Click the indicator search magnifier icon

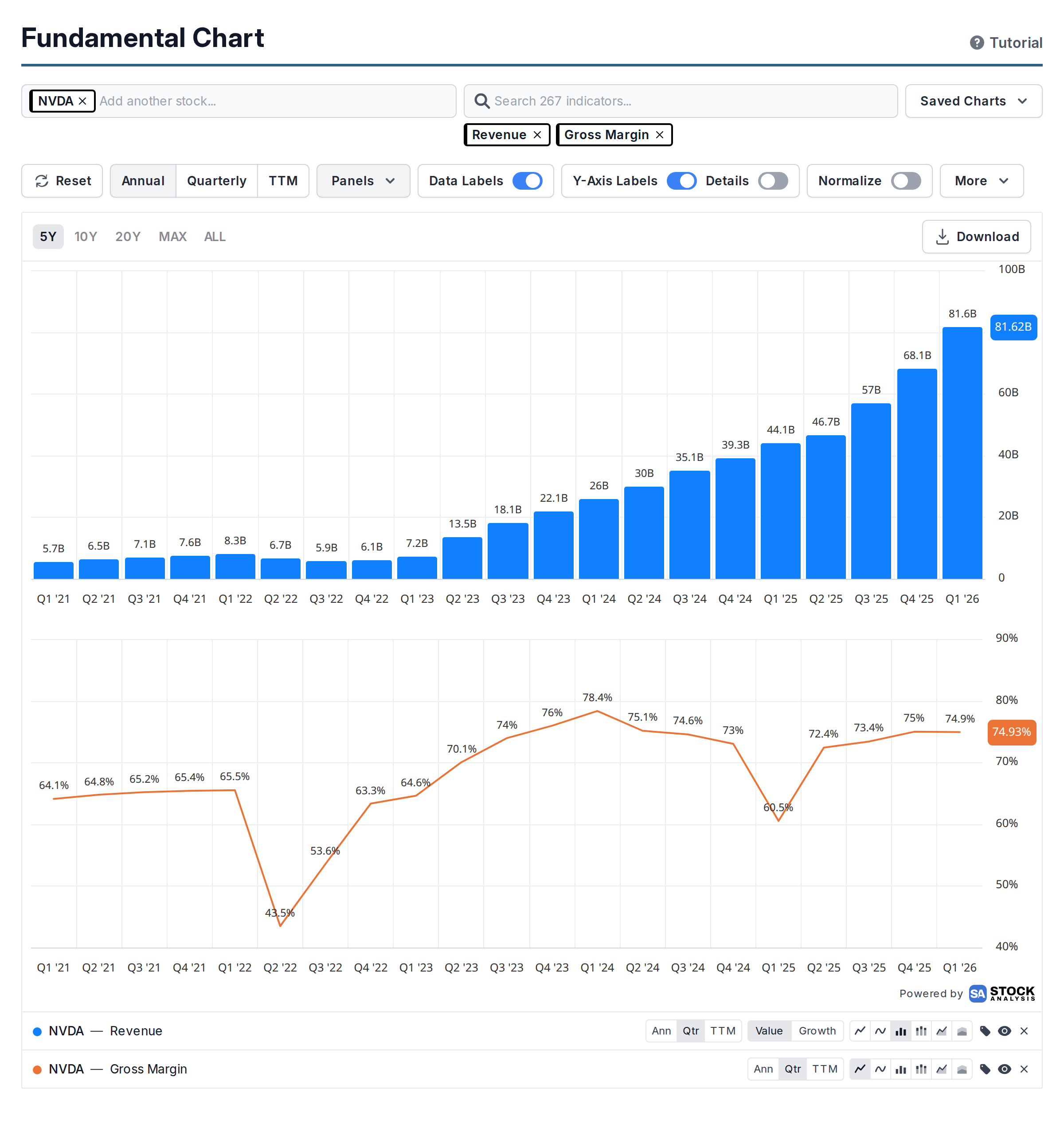click(481, 101)
